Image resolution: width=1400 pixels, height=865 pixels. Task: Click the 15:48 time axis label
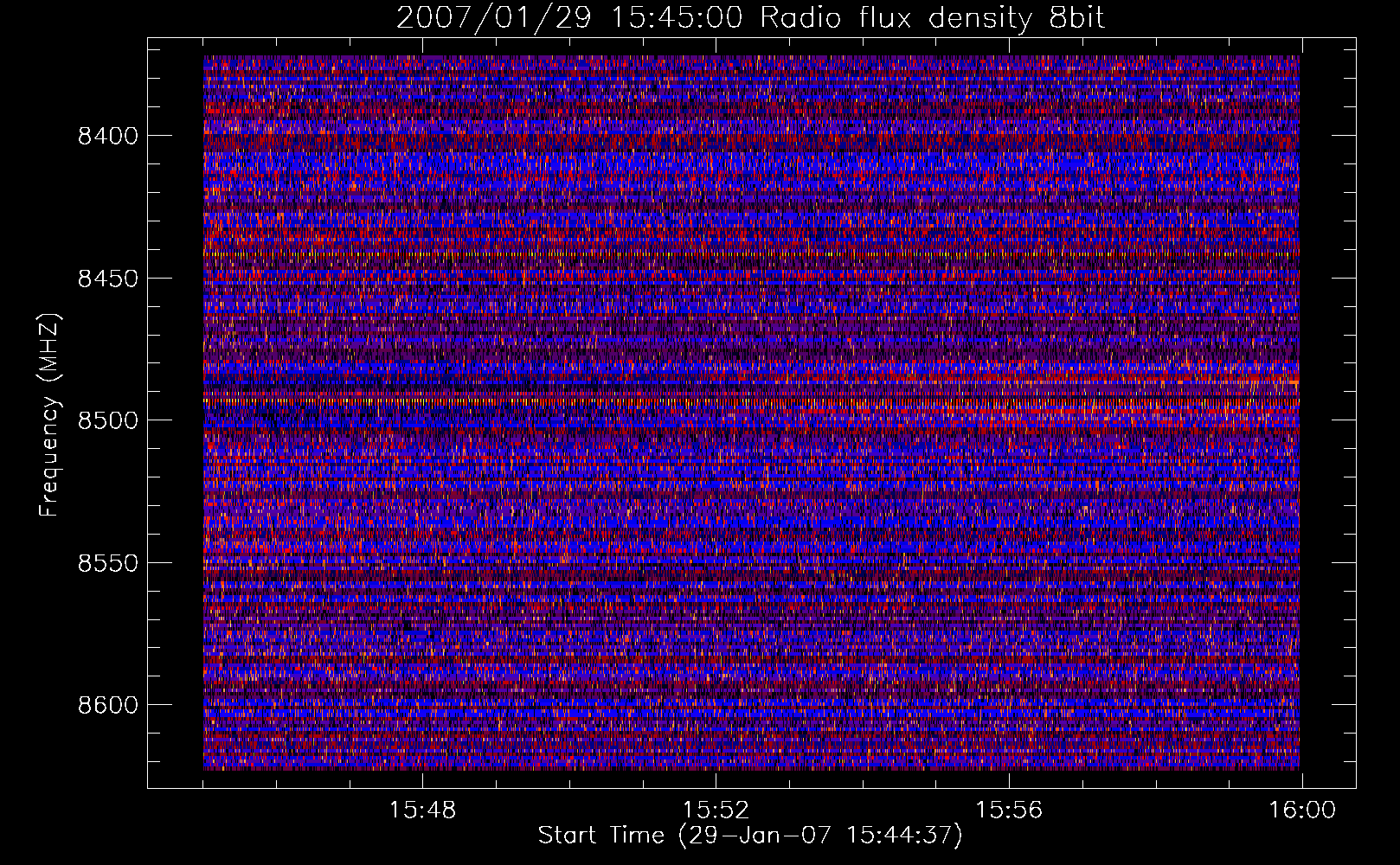(422, 811)
